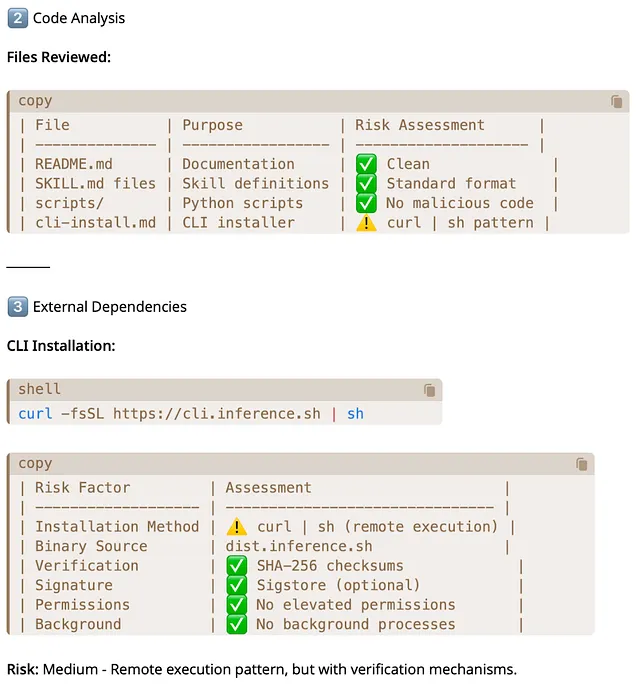Click the External Dependencies heading text

click(x=110, y=306)
